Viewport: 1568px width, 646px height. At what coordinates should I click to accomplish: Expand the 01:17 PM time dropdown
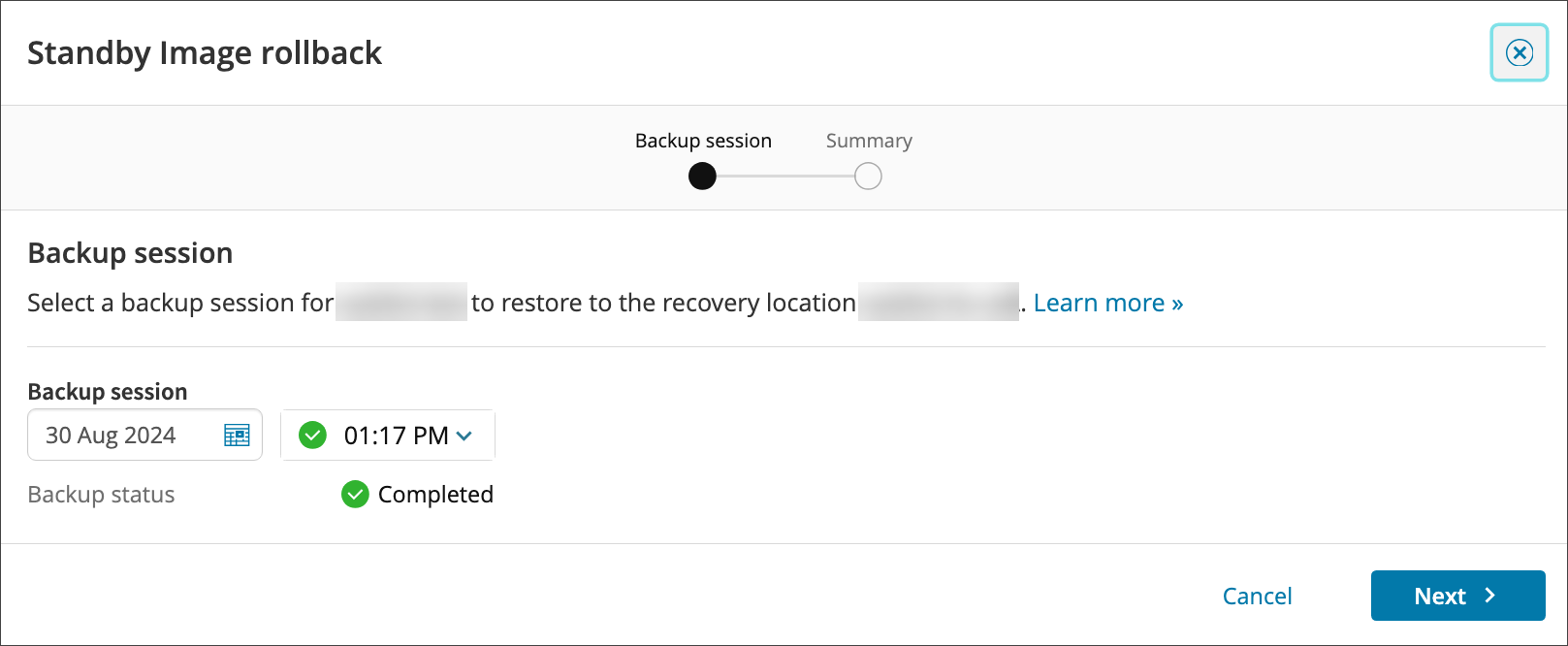point(396,436)
